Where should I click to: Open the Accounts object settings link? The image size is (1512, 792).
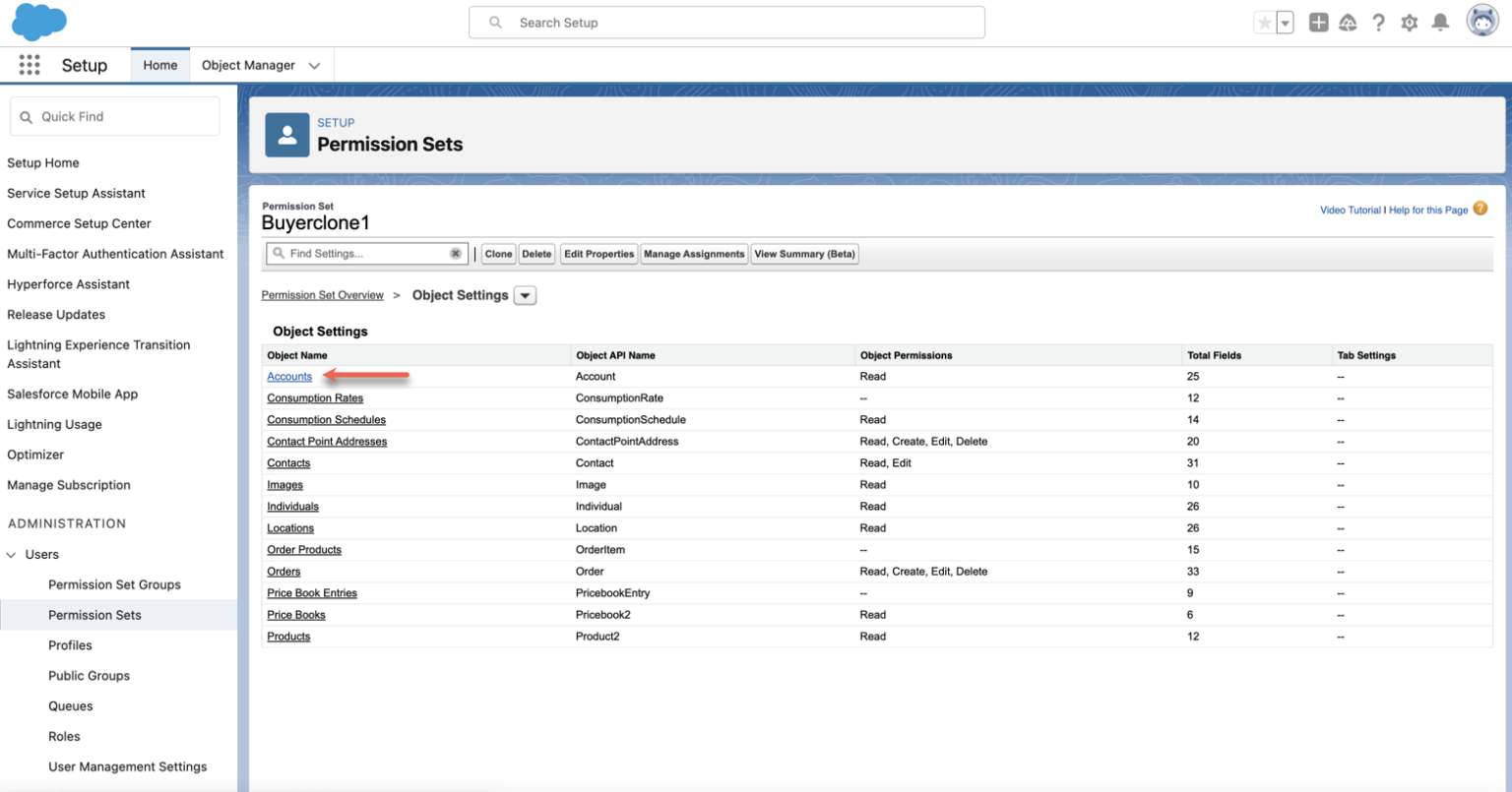[x=289, y=376]
